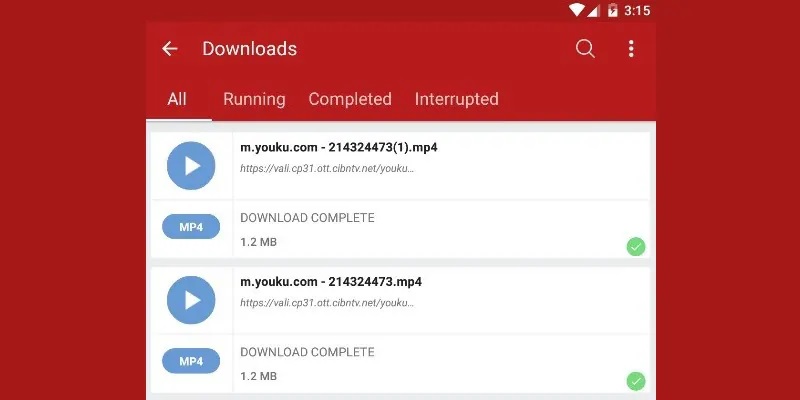Open search with the magnifier icon
The image size is (800, 400).
point(585,49)
